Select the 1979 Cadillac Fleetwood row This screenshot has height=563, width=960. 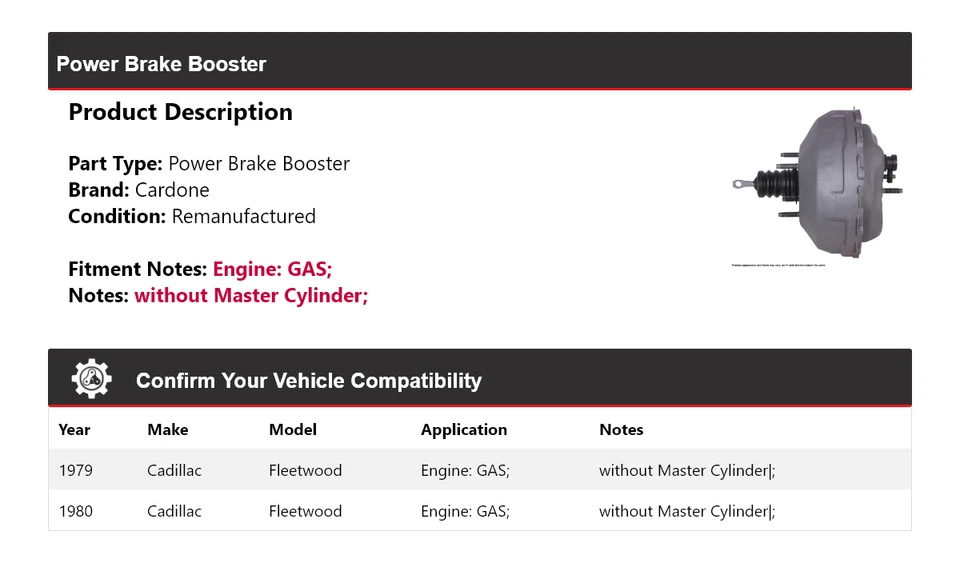479,470
